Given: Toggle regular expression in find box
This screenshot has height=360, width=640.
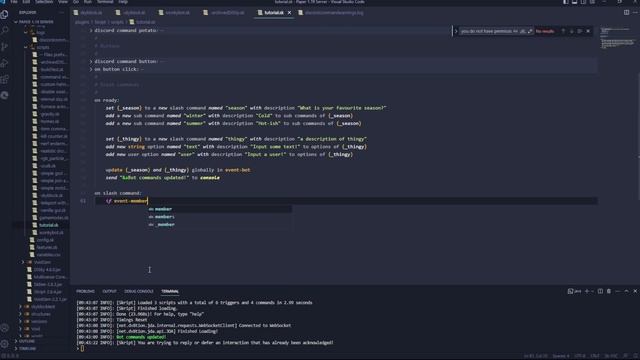Looking at the screenshot, I should 530,31.
